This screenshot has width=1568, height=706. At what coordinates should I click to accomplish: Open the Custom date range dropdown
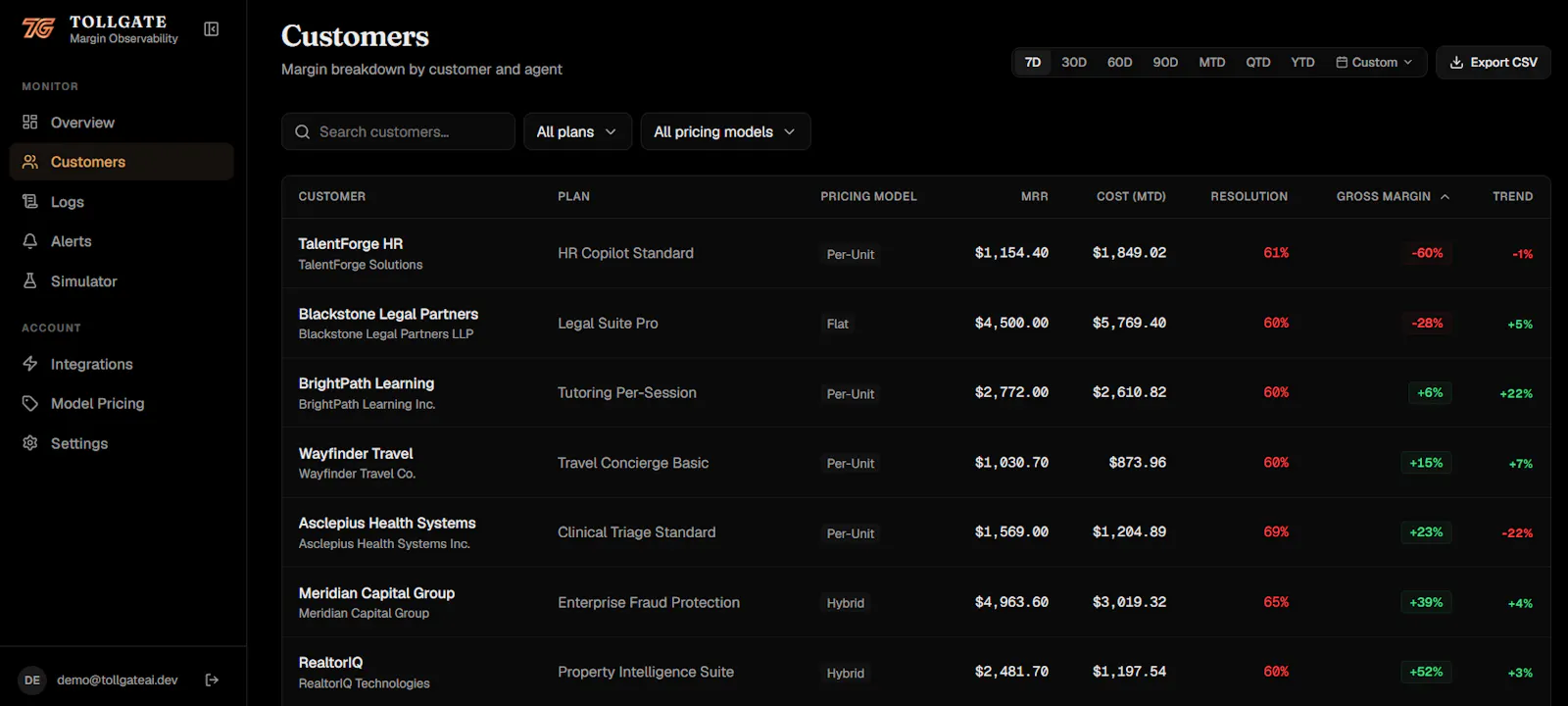click(1375, 62)
